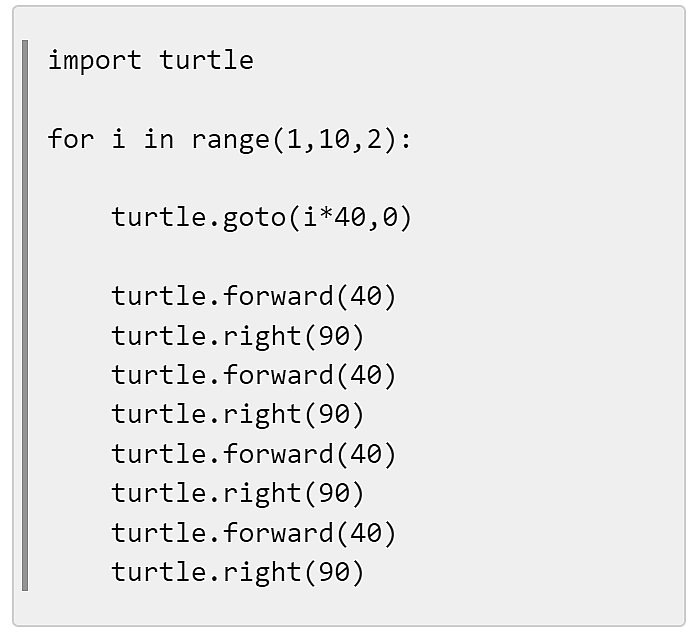Click the '1,10,2' arguments in range

(334, 140)
